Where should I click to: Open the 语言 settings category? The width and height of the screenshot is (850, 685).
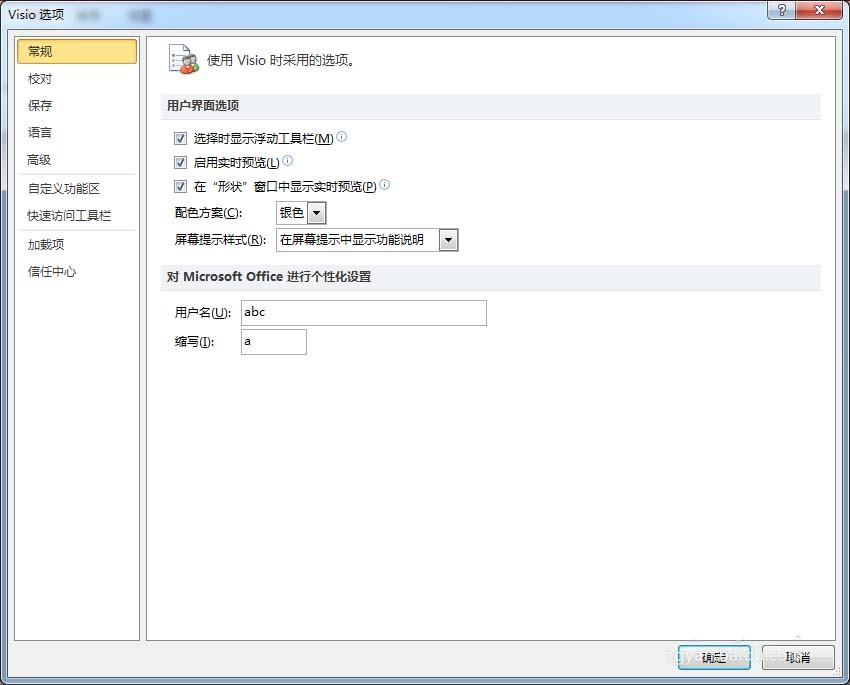coord(40,133)
